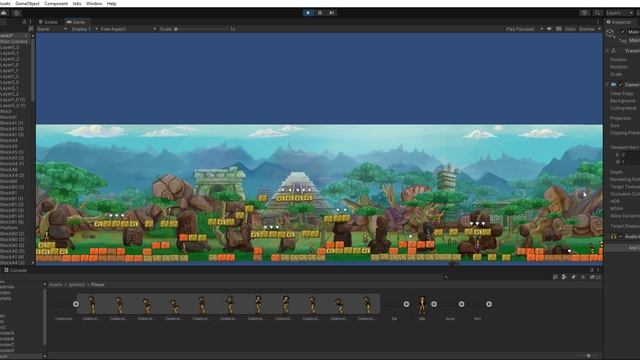Toggle Mute Audio speaker icon
The height and width of the screenshot is (360, 640).
(549, 29)
